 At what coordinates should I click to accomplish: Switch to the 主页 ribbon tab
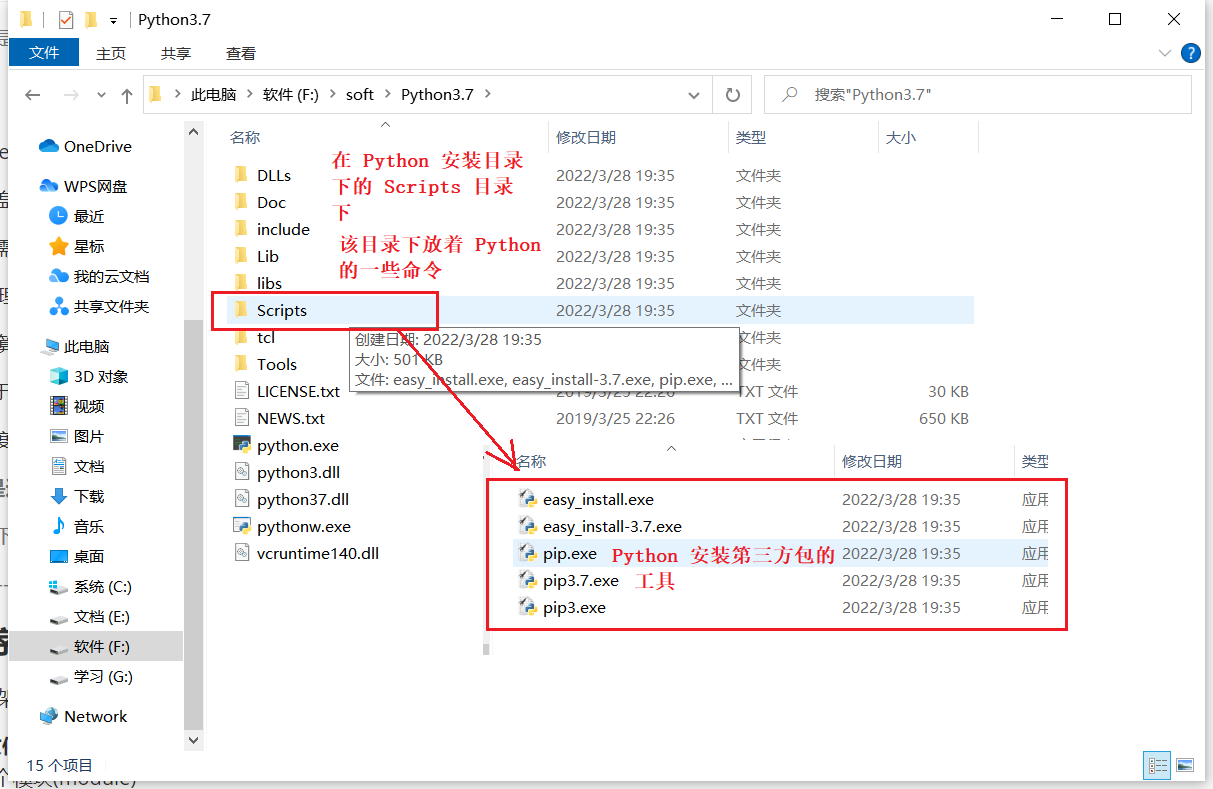111,53
